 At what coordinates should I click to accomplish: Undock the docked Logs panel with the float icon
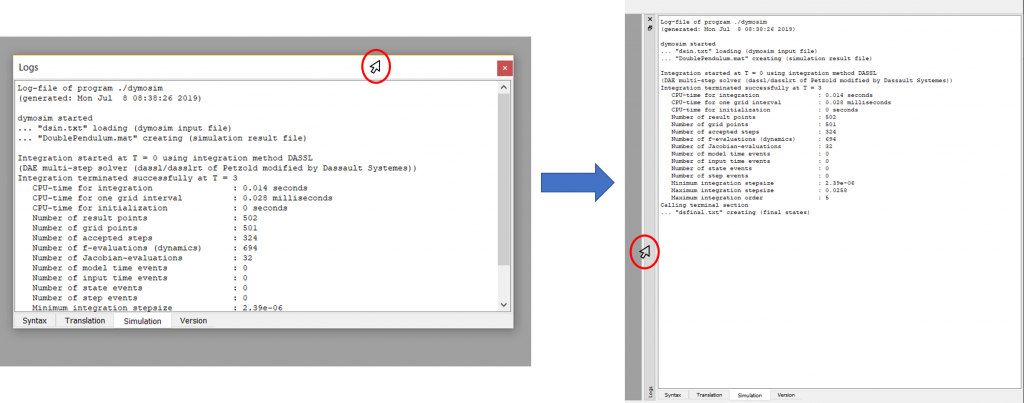pyautogui.click(x=650, y=28)
